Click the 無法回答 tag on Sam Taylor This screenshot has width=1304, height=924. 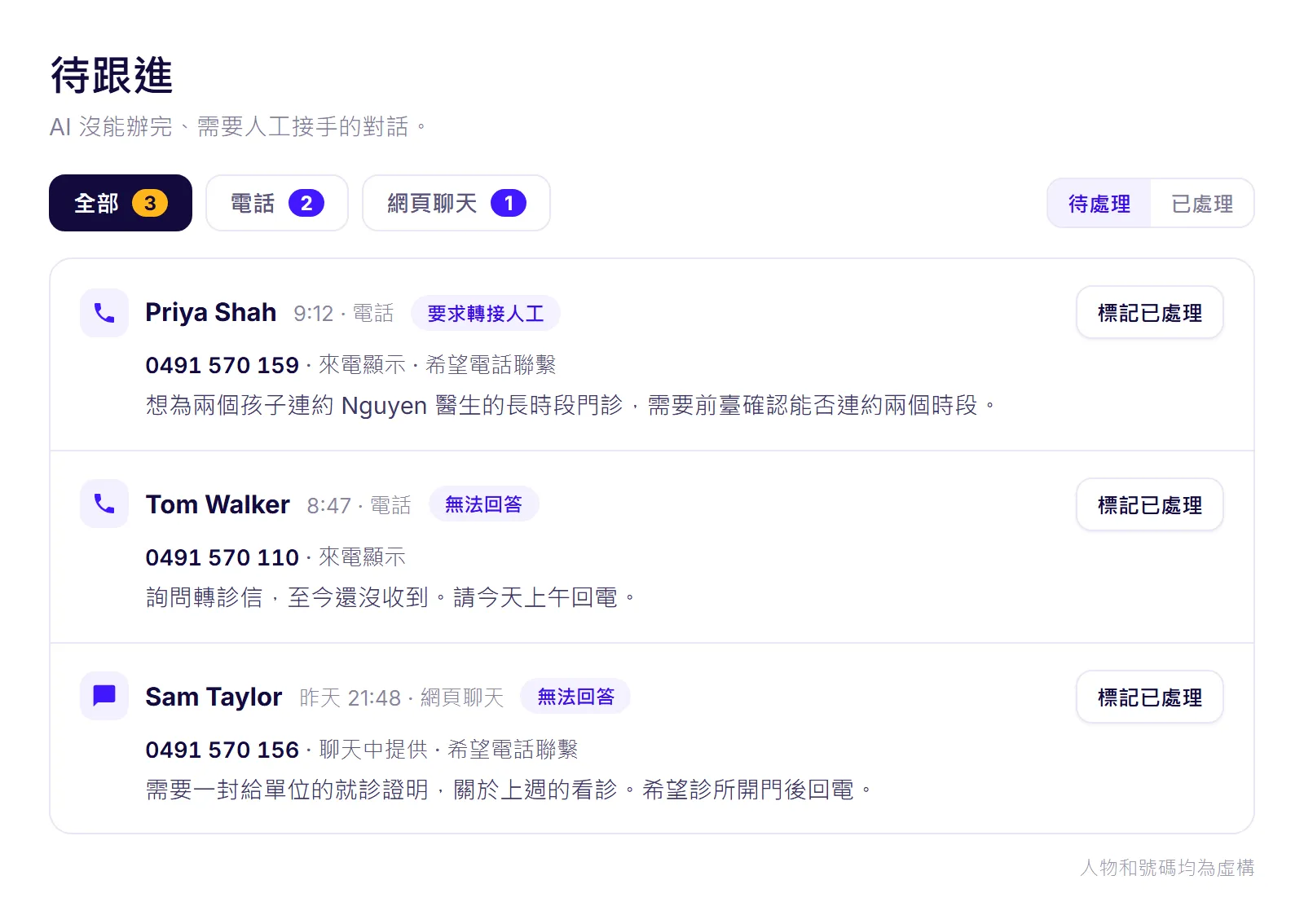point(575,697)
